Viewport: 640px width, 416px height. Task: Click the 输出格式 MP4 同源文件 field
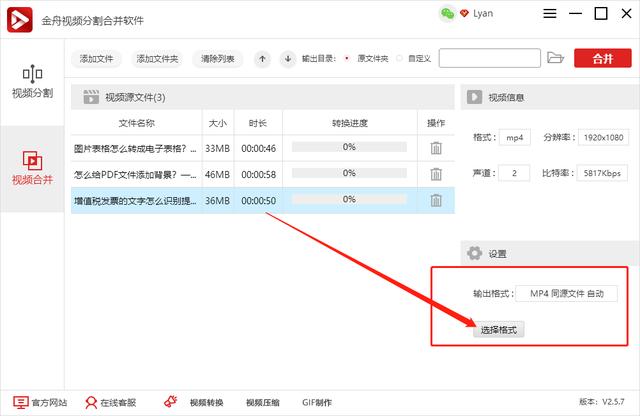pyautogui.click(x=567, y=294)
